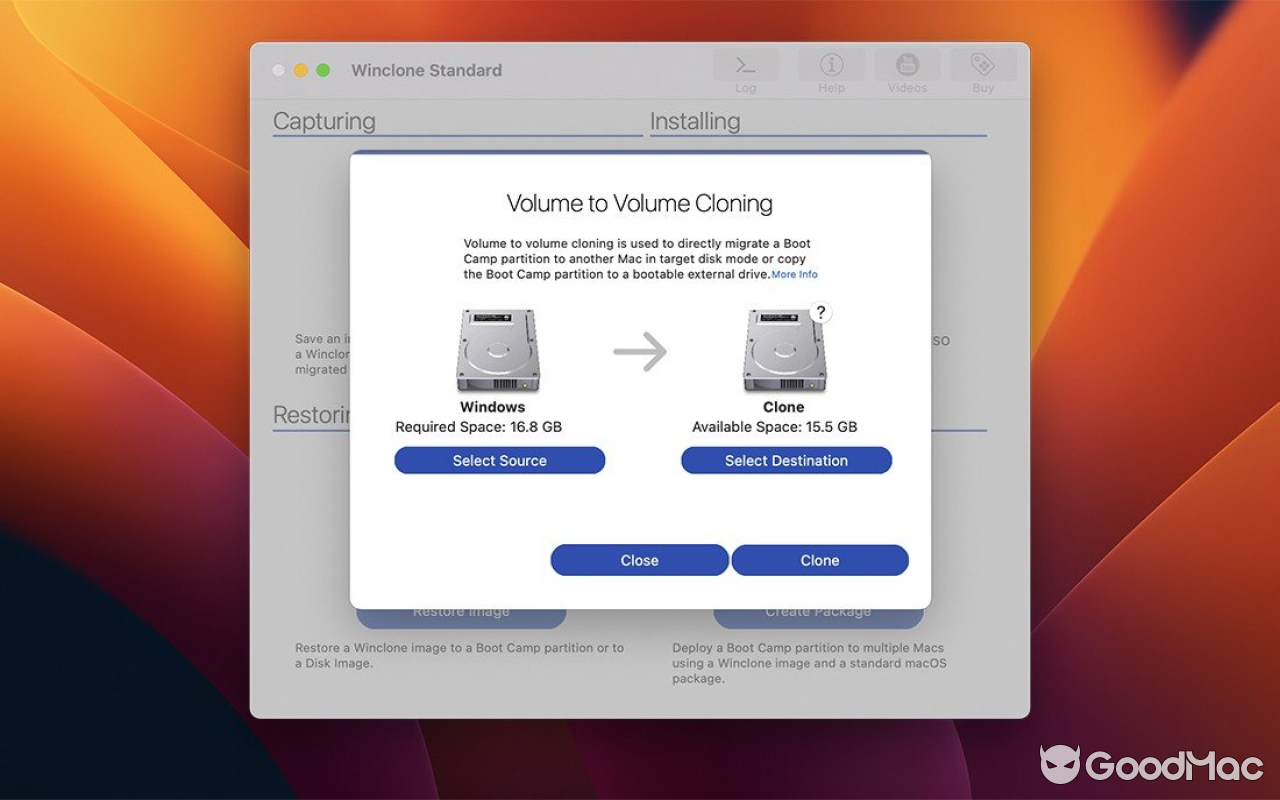
Task: Click the Help info icon
Action: (x=831, y=66)
